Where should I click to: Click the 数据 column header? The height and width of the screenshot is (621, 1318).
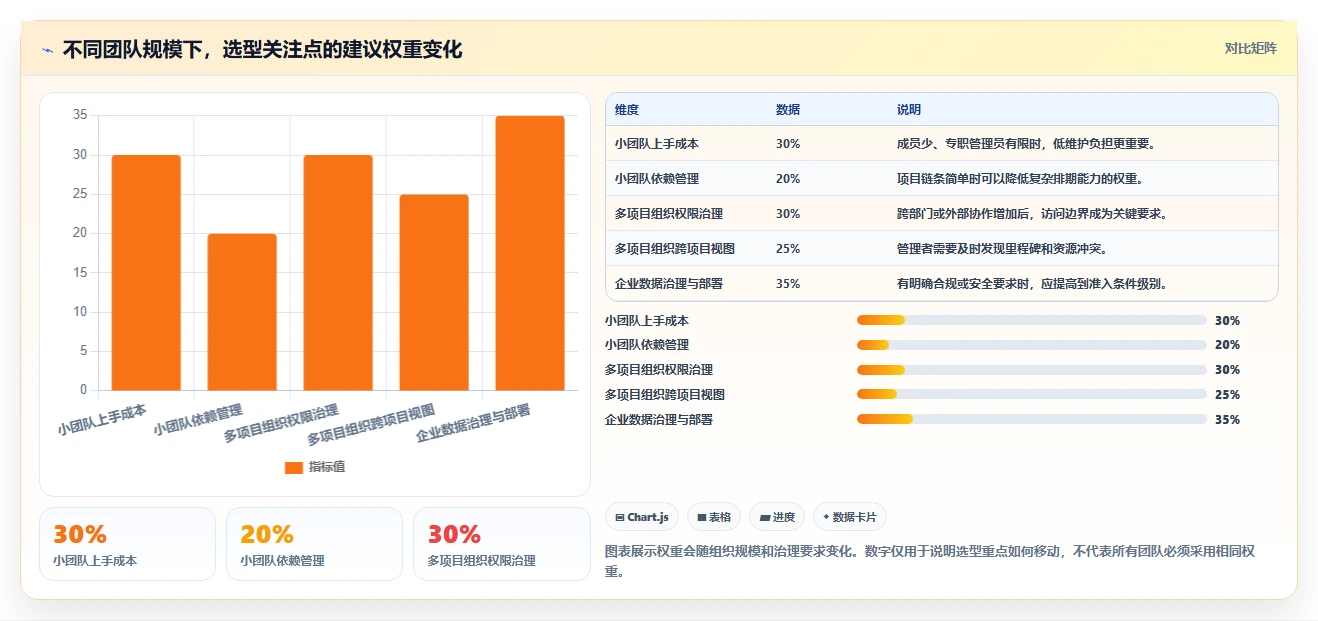tap(788, 109)
